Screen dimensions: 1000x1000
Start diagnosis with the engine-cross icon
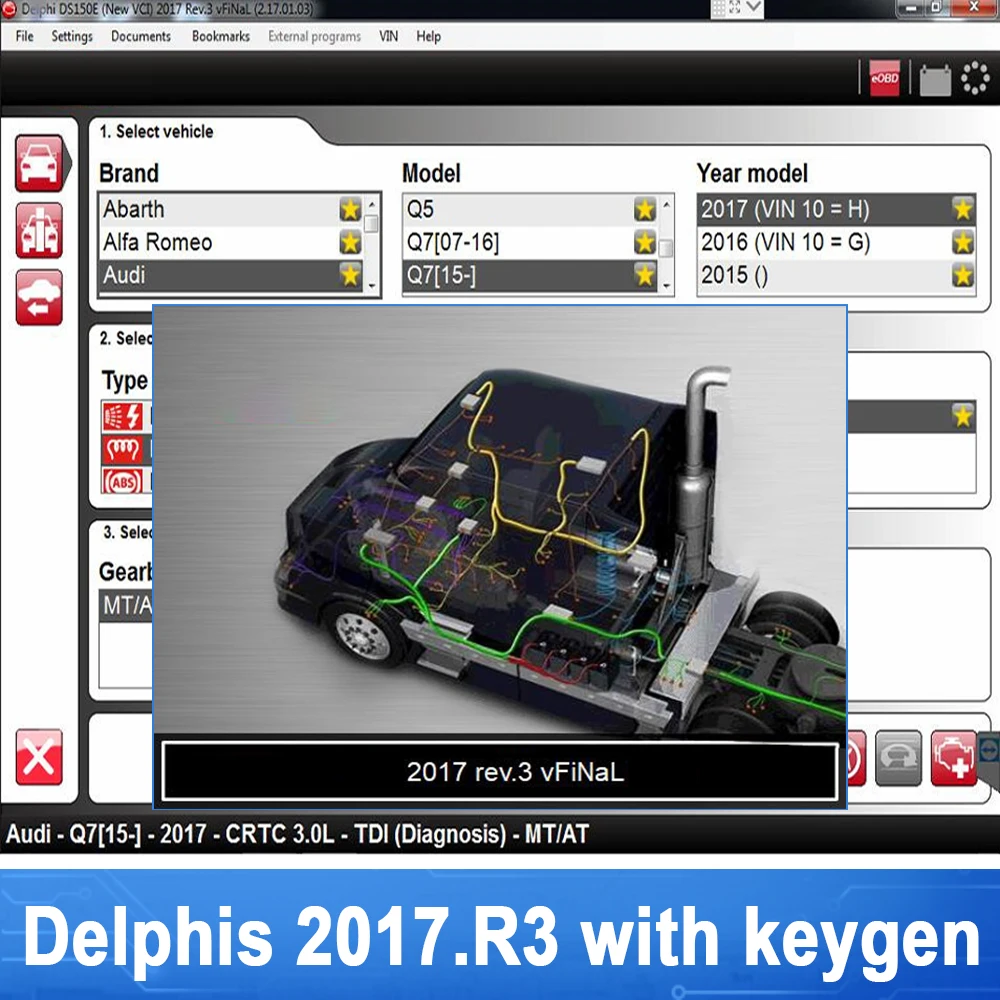coord(953,758)
